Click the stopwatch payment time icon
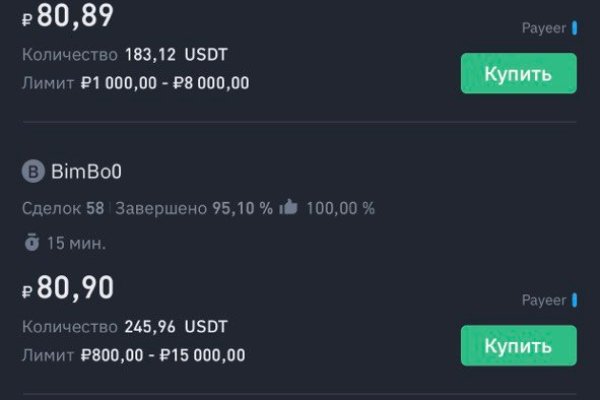This screenshot has width=600, height=400. (32, 242)
